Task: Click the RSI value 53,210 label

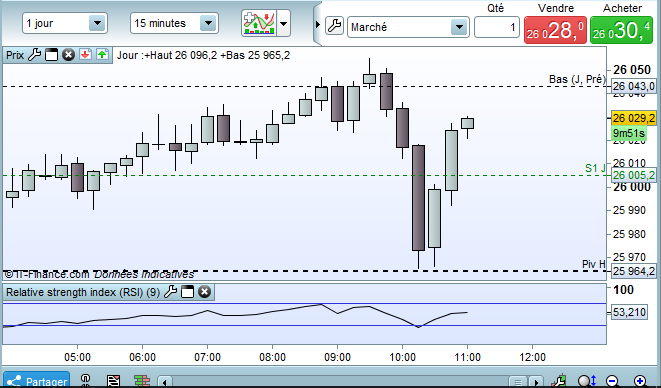Action: 629,312
